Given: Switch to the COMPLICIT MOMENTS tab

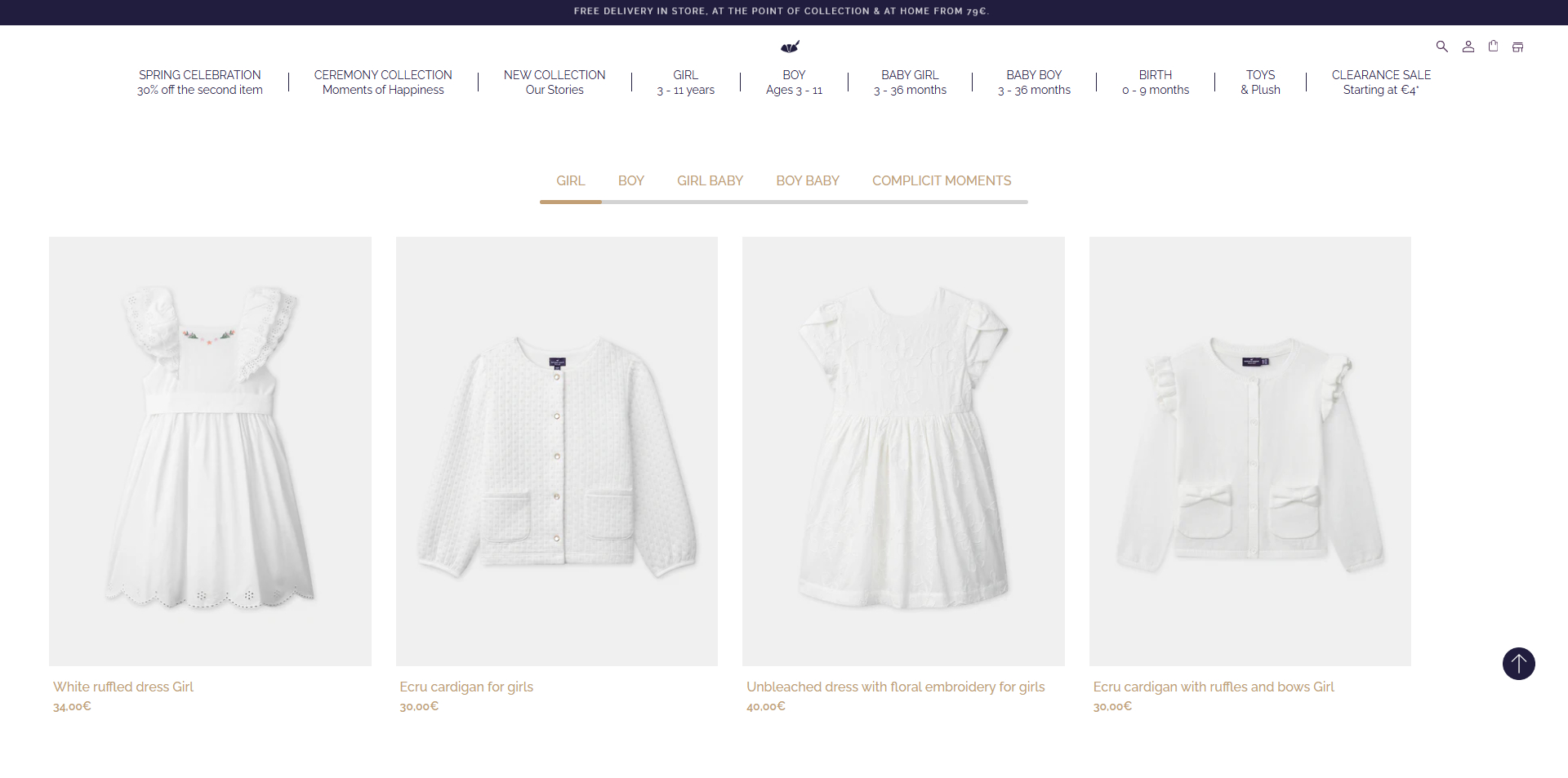Looking at the screenshot, I should click(x=942, y=180).
